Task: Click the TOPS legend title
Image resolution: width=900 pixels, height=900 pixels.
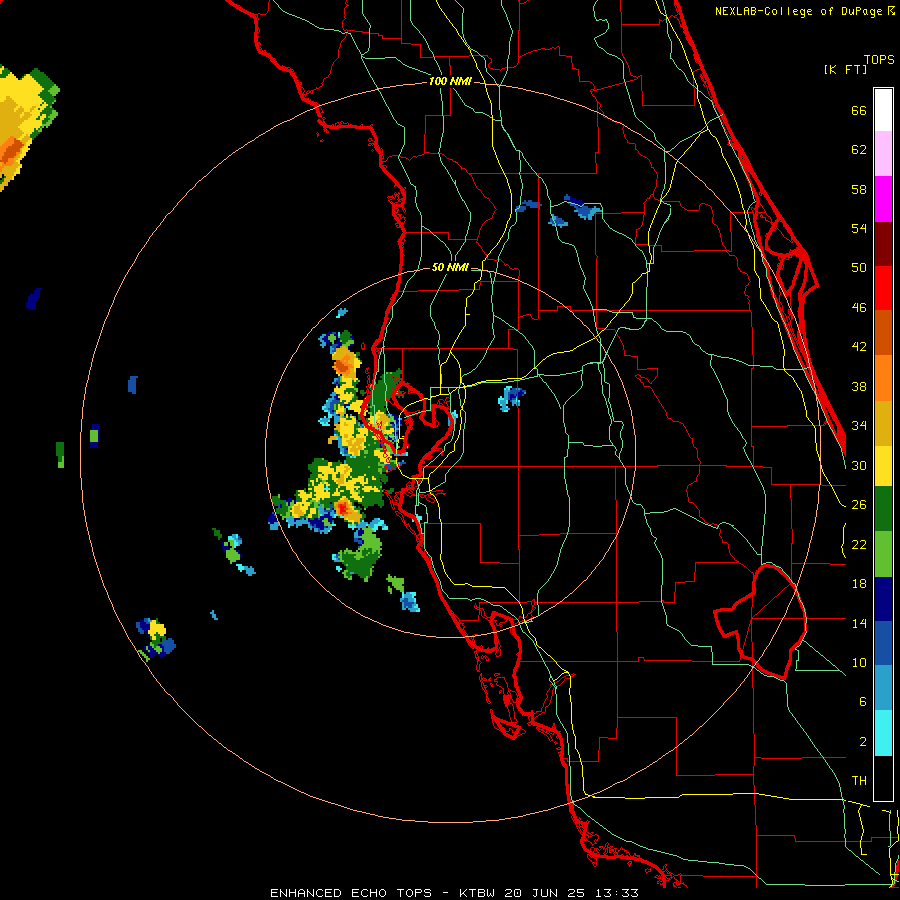Action: point(879,60)
